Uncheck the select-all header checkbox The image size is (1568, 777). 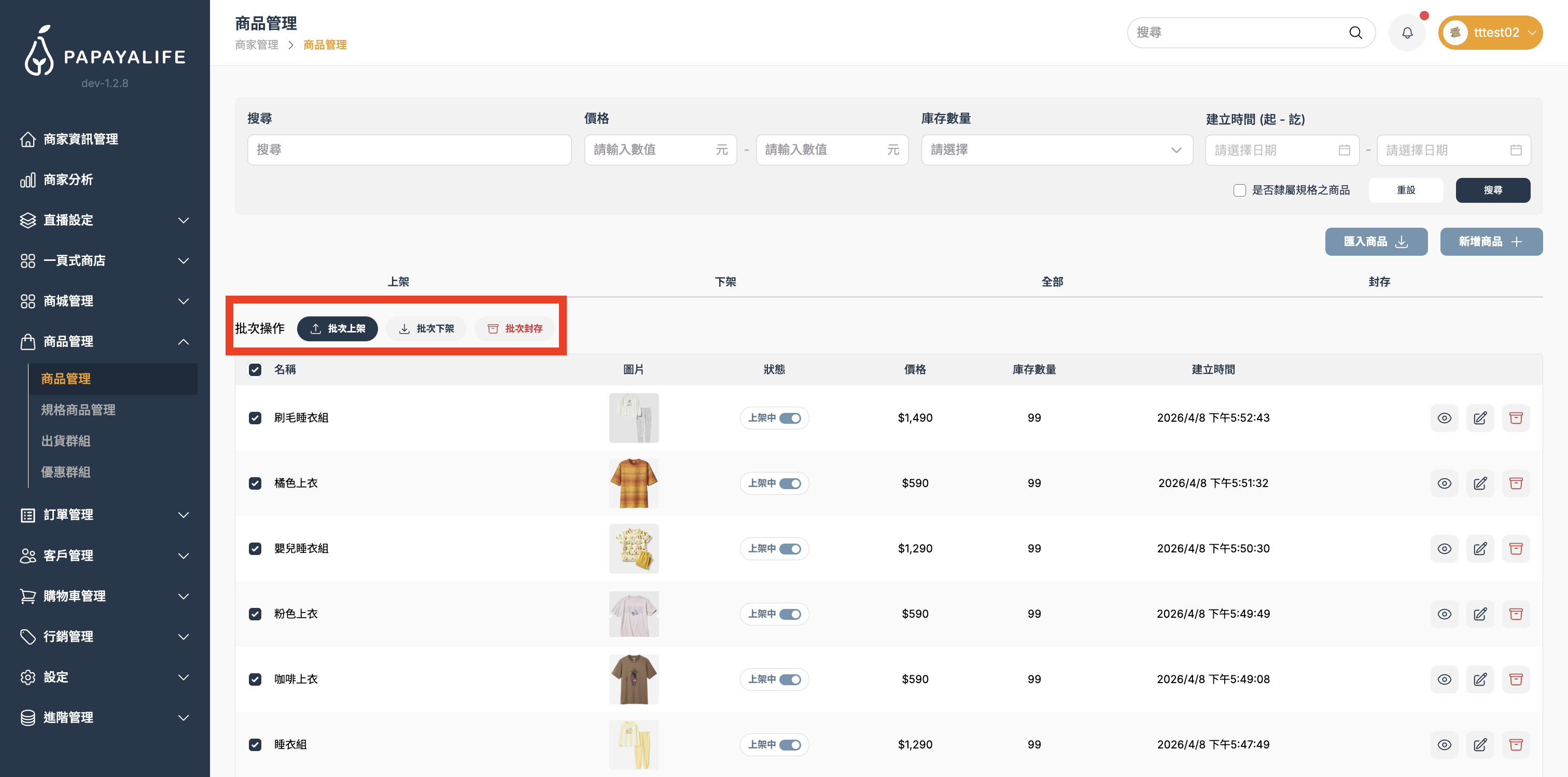255,370
